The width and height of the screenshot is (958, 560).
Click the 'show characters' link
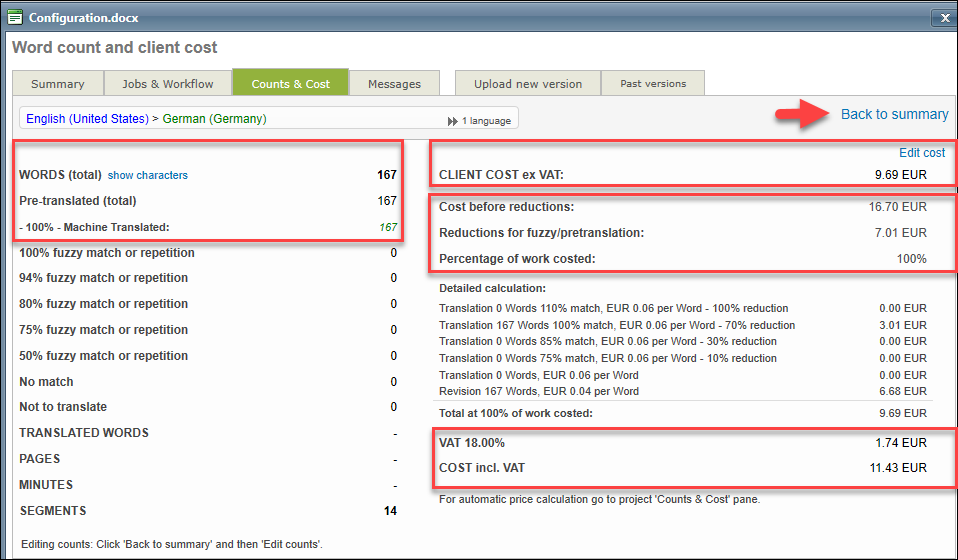point(148,176)
